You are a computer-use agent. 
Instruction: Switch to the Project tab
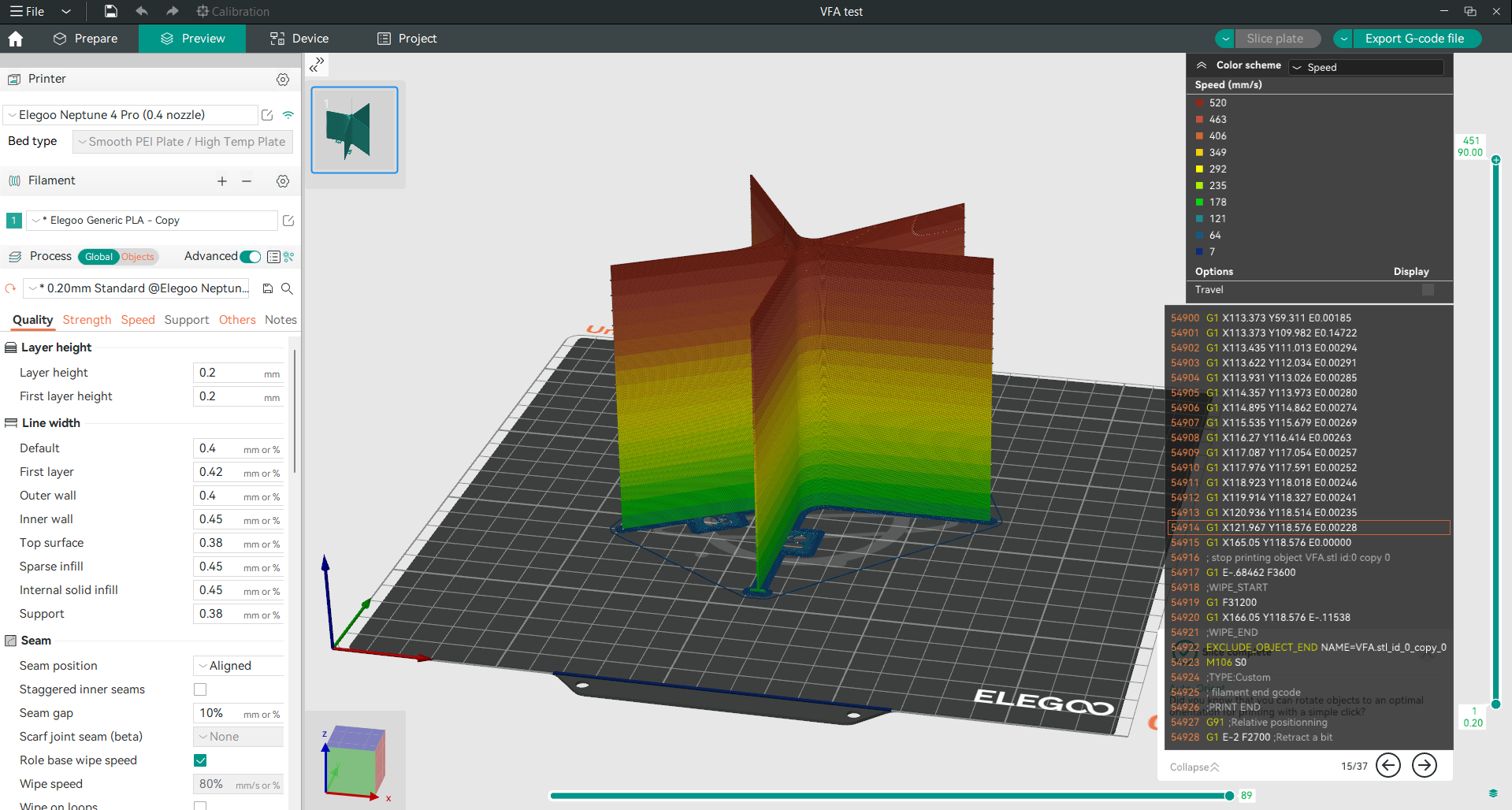pos(407,39)
